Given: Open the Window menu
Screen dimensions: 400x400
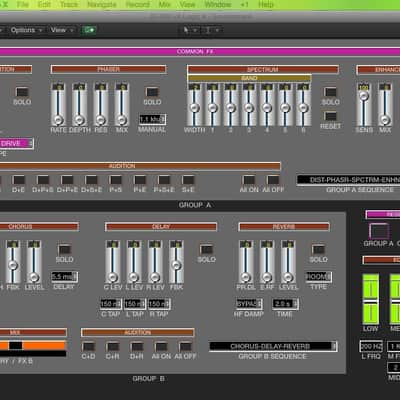Looking at the screenshot, I should coord(218,5).
